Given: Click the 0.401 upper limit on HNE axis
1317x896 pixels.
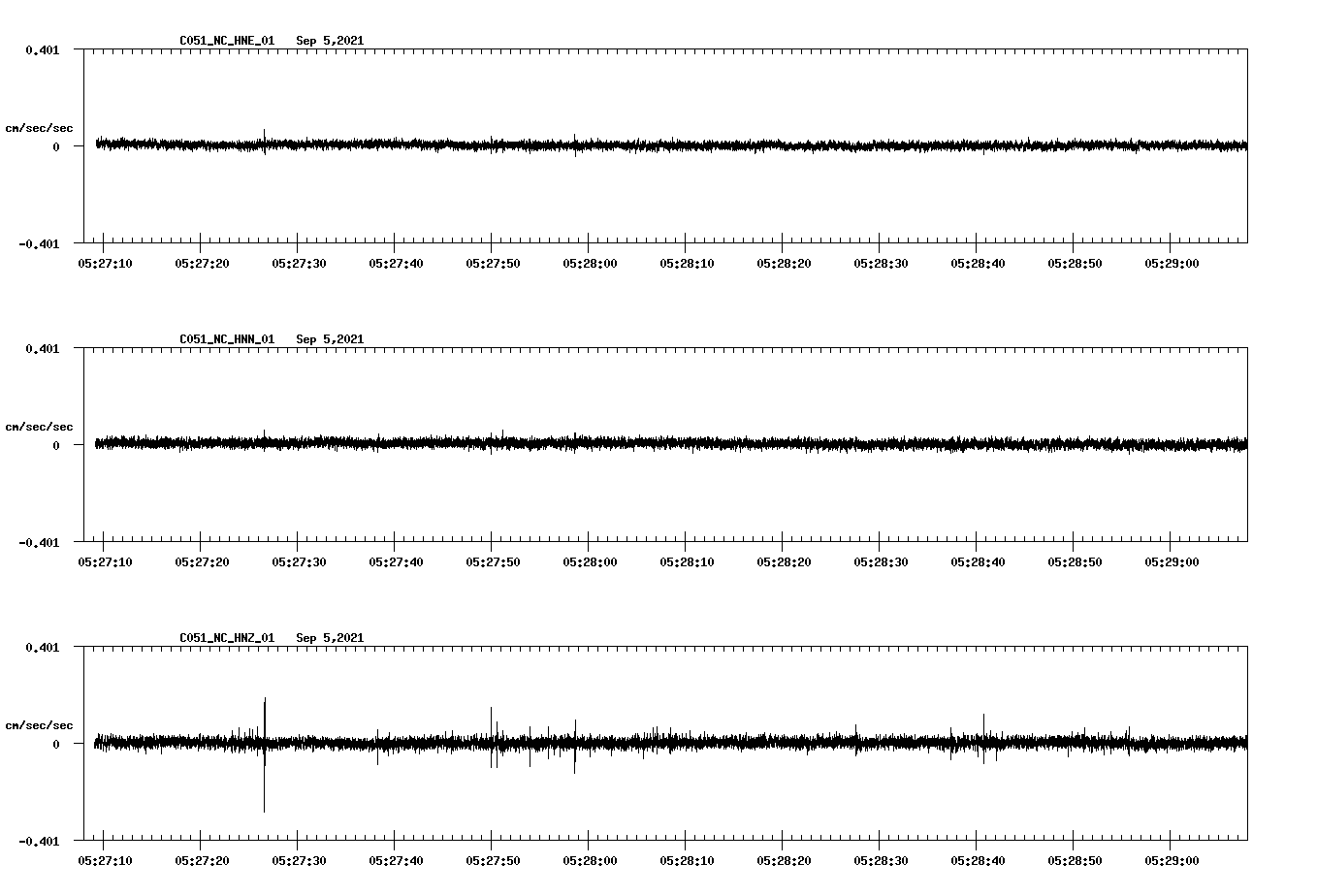Looking at the screenshot, I should tap(42, 49).
